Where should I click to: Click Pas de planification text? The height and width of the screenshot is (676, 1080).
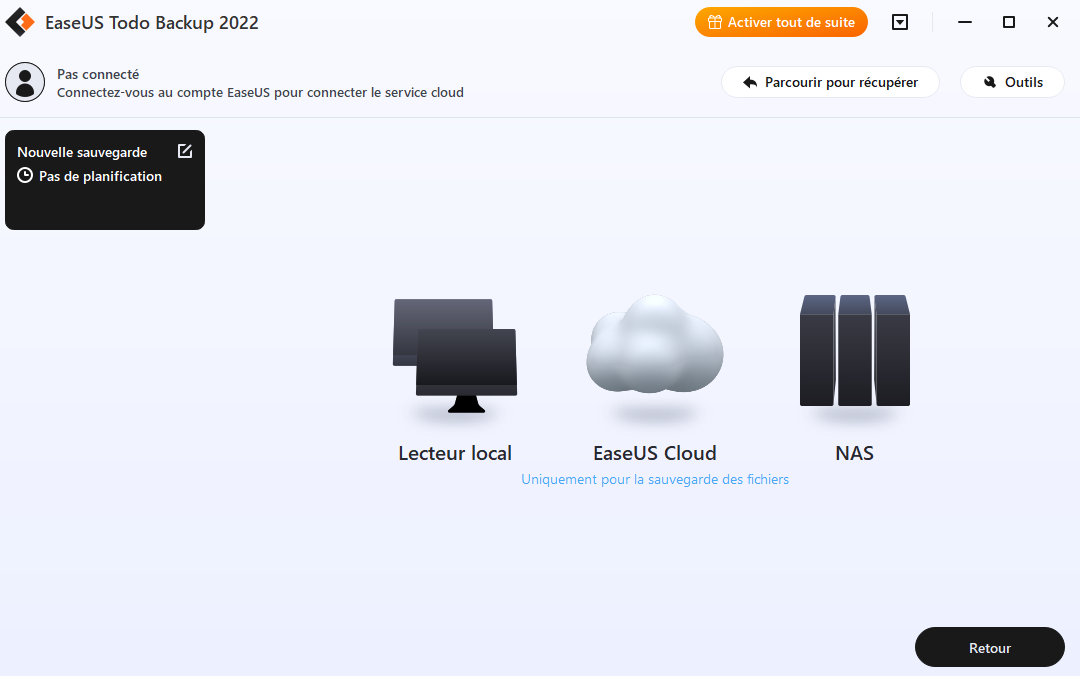[101, 176]
